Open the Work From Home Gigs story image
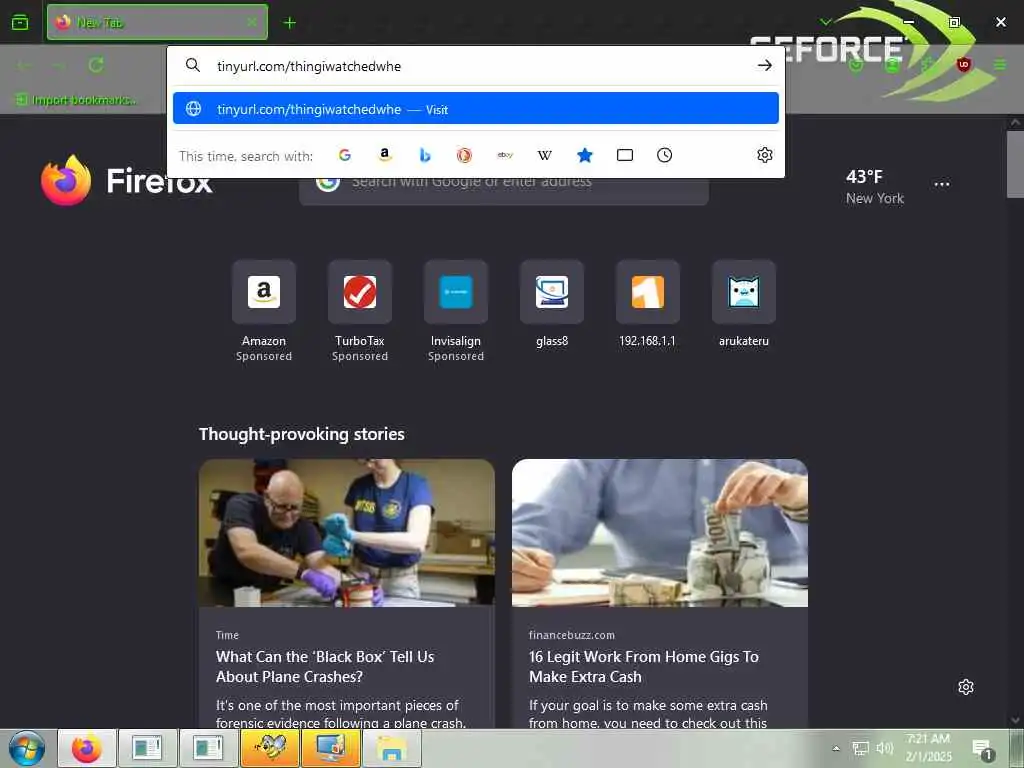Image resolution: width=1024 pixels, height=768 pixels. (x=660, y=533)
